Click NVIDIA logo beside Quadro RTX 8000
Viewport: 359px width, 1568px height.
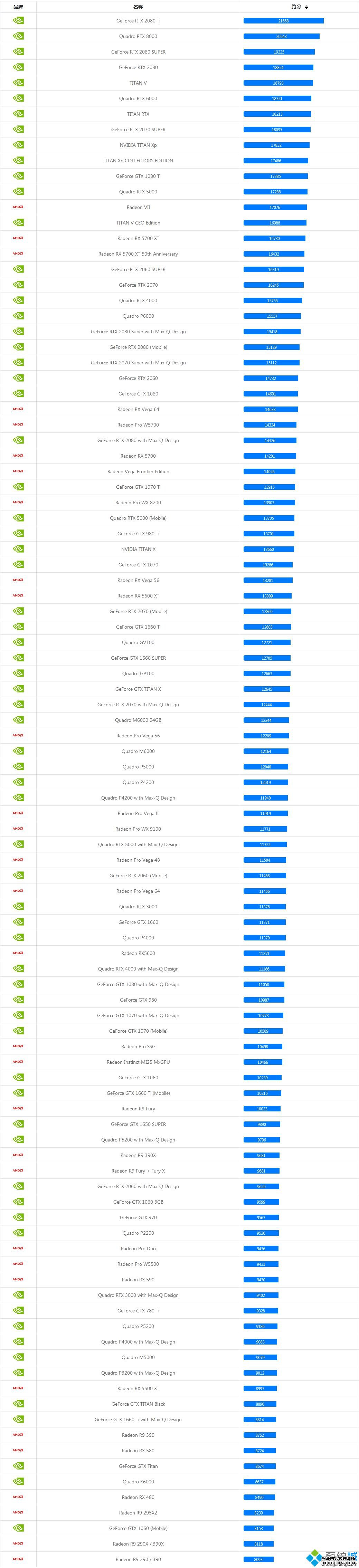click(x=18, y=36)
